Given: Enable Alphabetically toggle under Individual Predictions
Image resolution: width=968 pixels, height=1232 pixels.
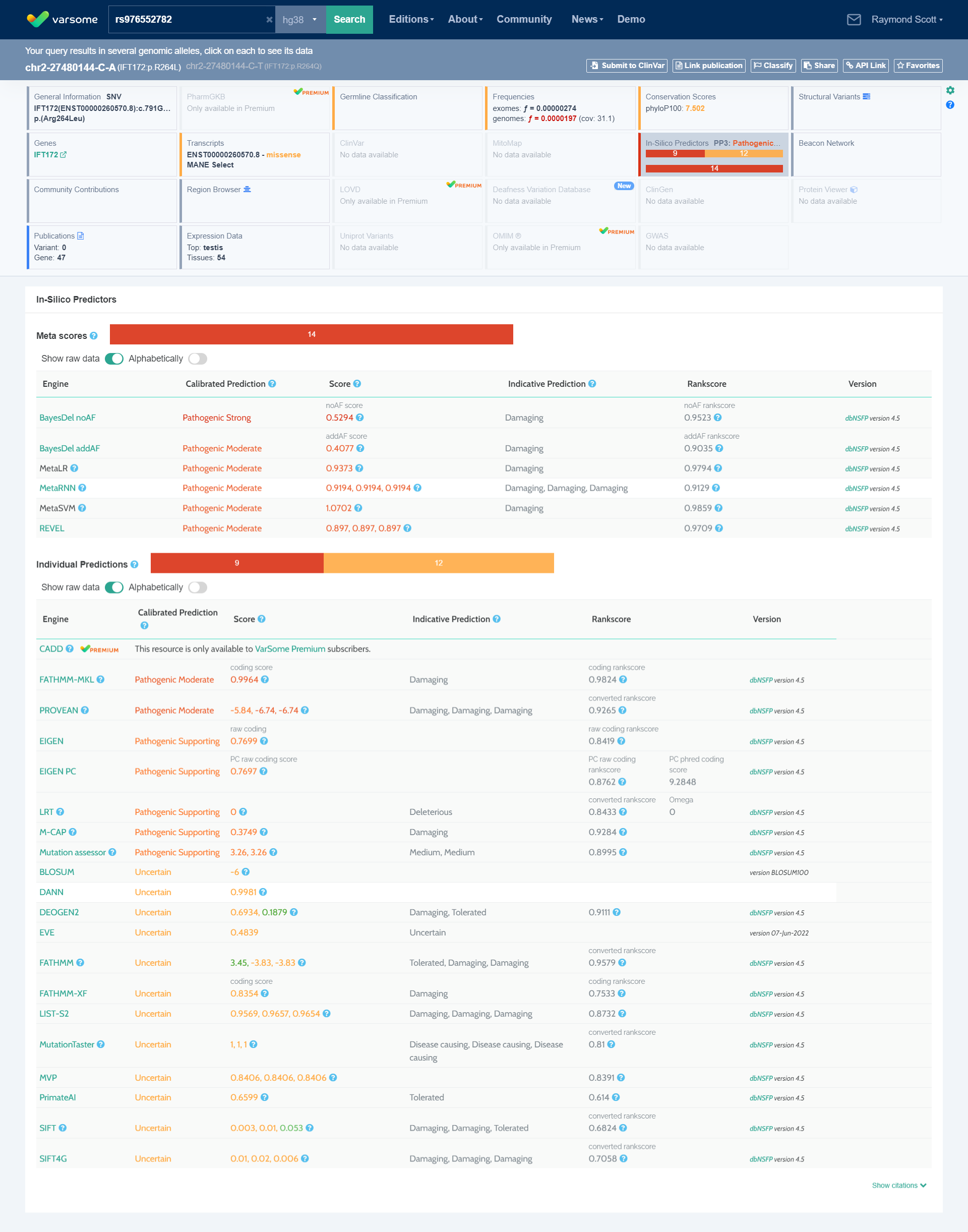Looking at the screenshot, I should pos(198,588).
